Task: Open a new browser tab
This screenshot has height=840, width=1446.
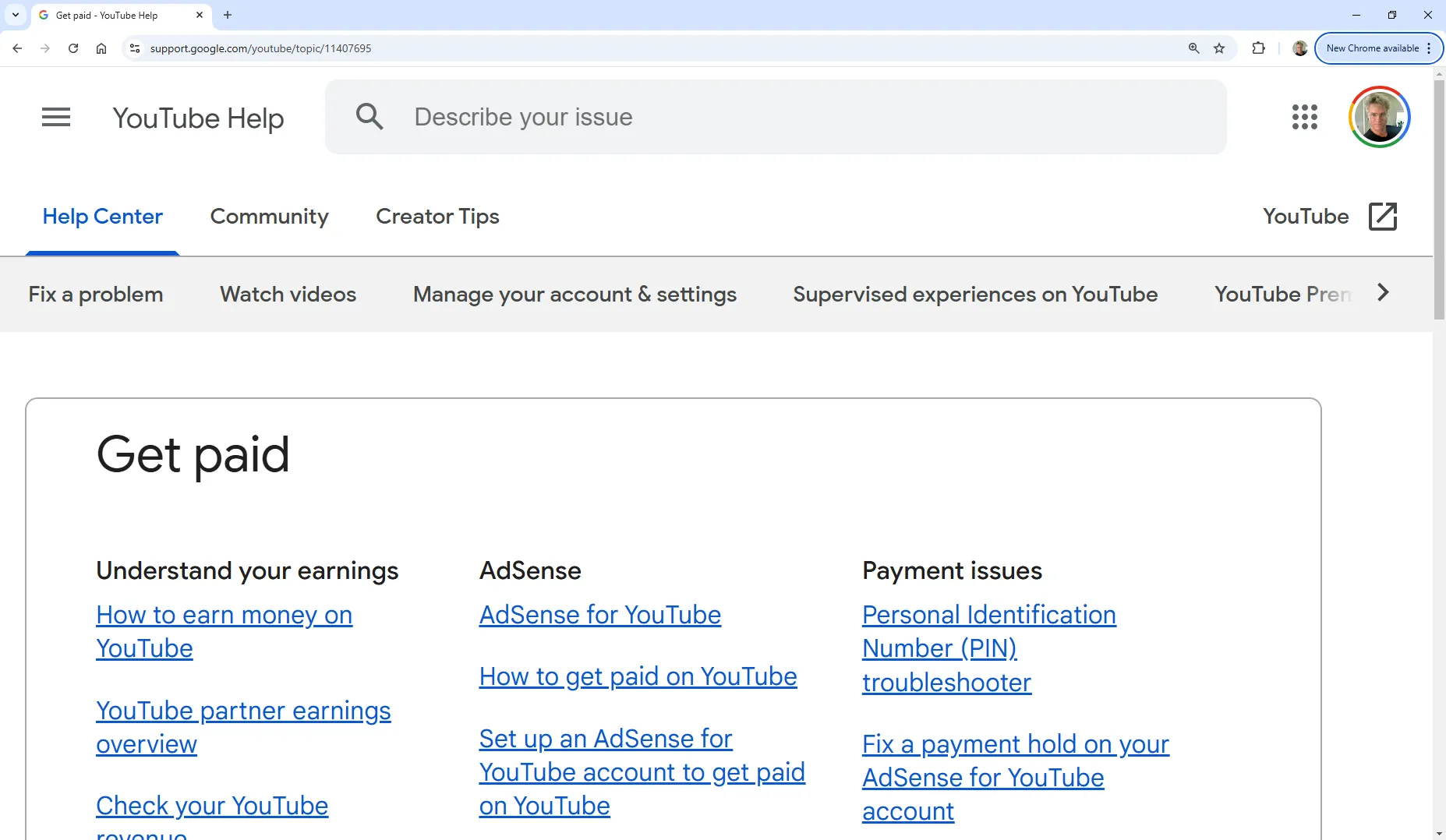Action: click(228, 15)
